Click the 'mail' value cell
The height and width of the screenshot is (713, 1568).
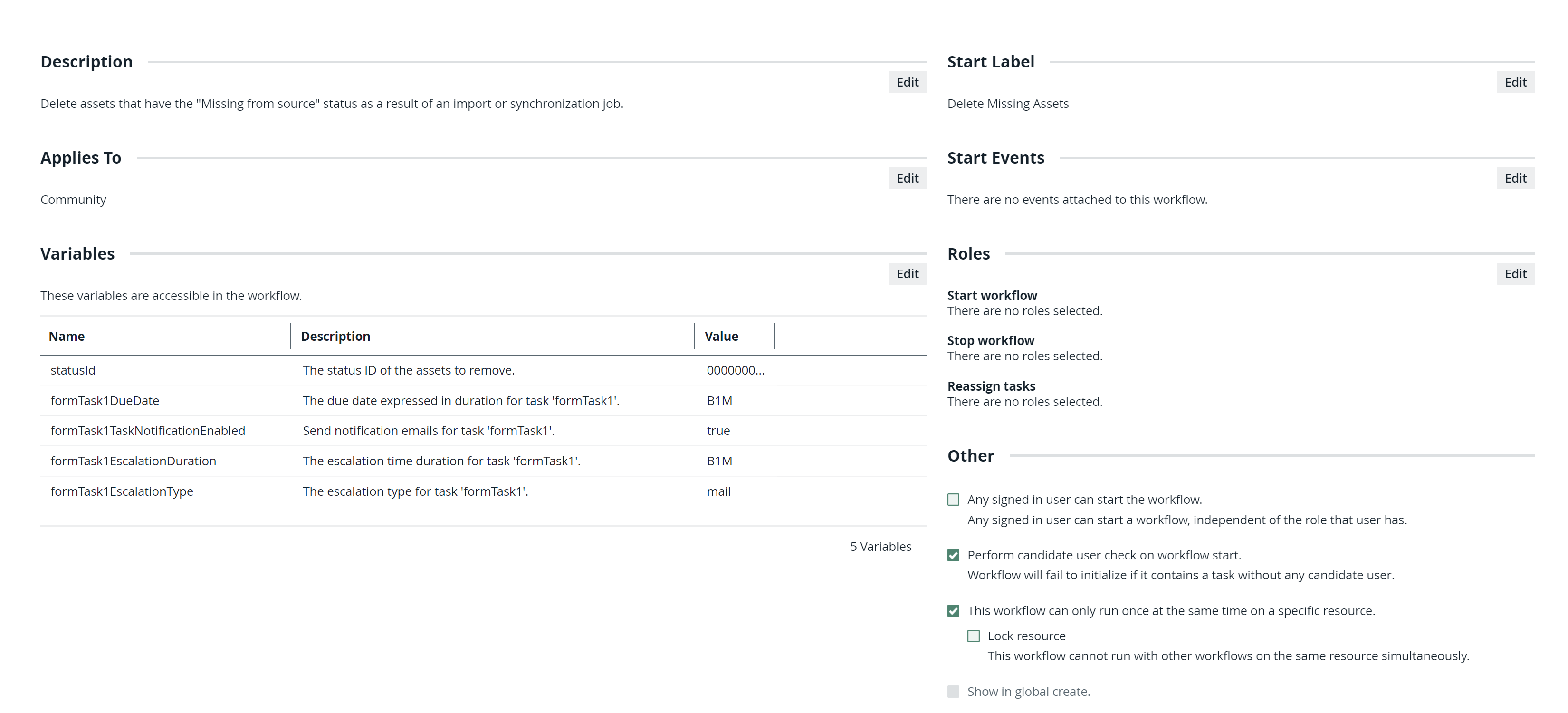pyautogui.click(x=718, y=491)
